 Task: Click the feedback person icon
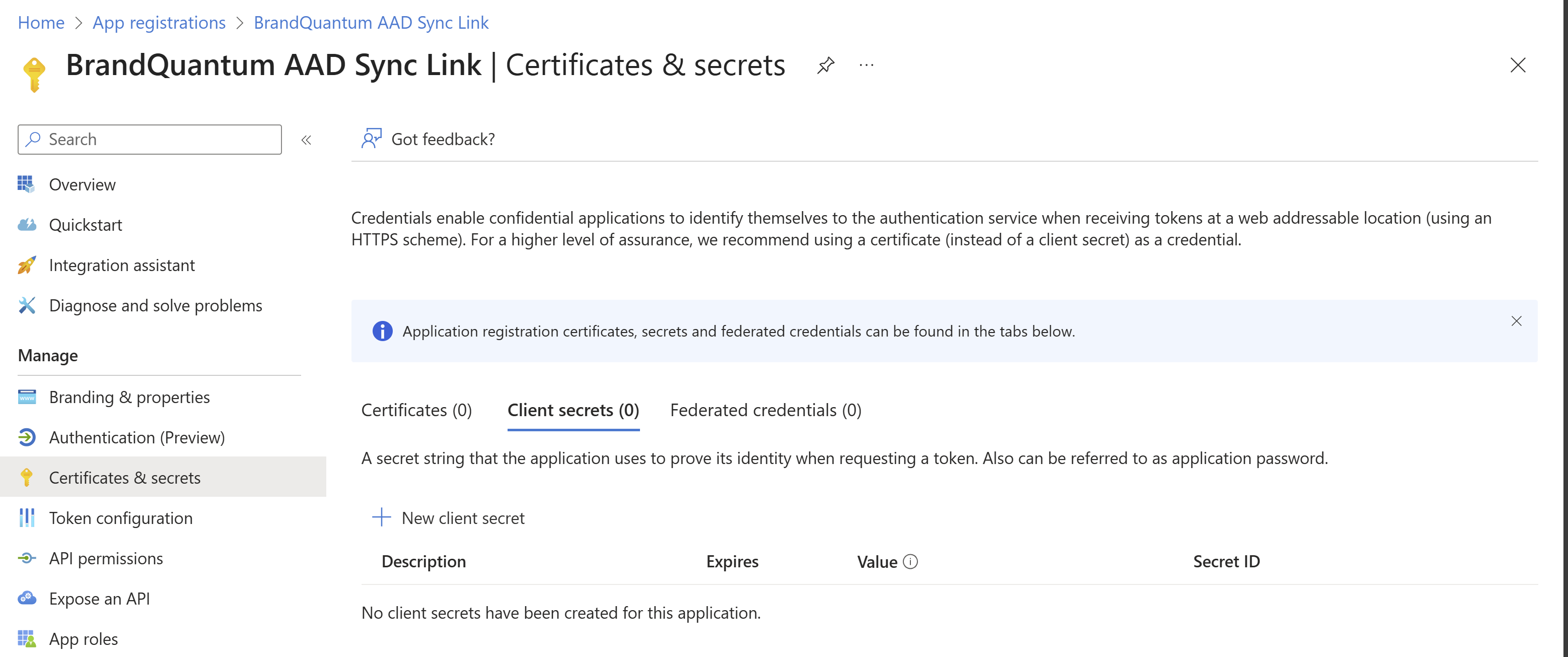point(371,139)
